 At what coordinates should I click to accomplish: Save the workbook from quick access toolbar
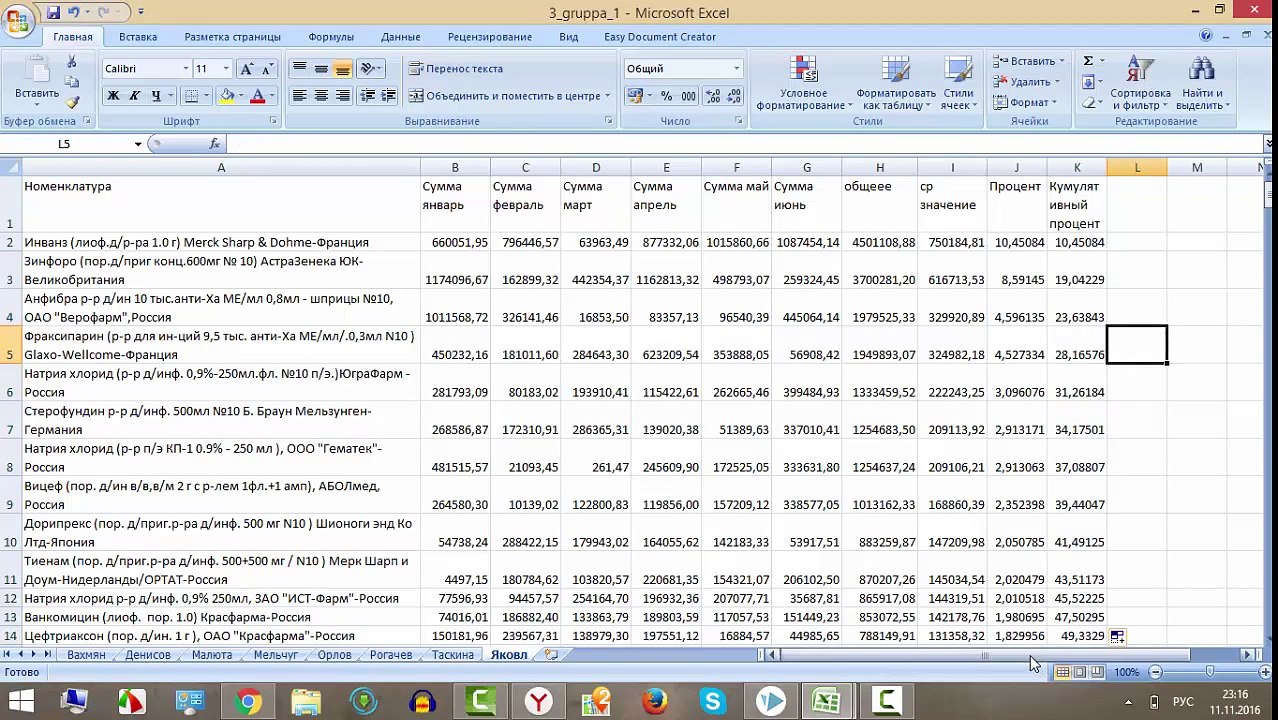click(53, 12)
